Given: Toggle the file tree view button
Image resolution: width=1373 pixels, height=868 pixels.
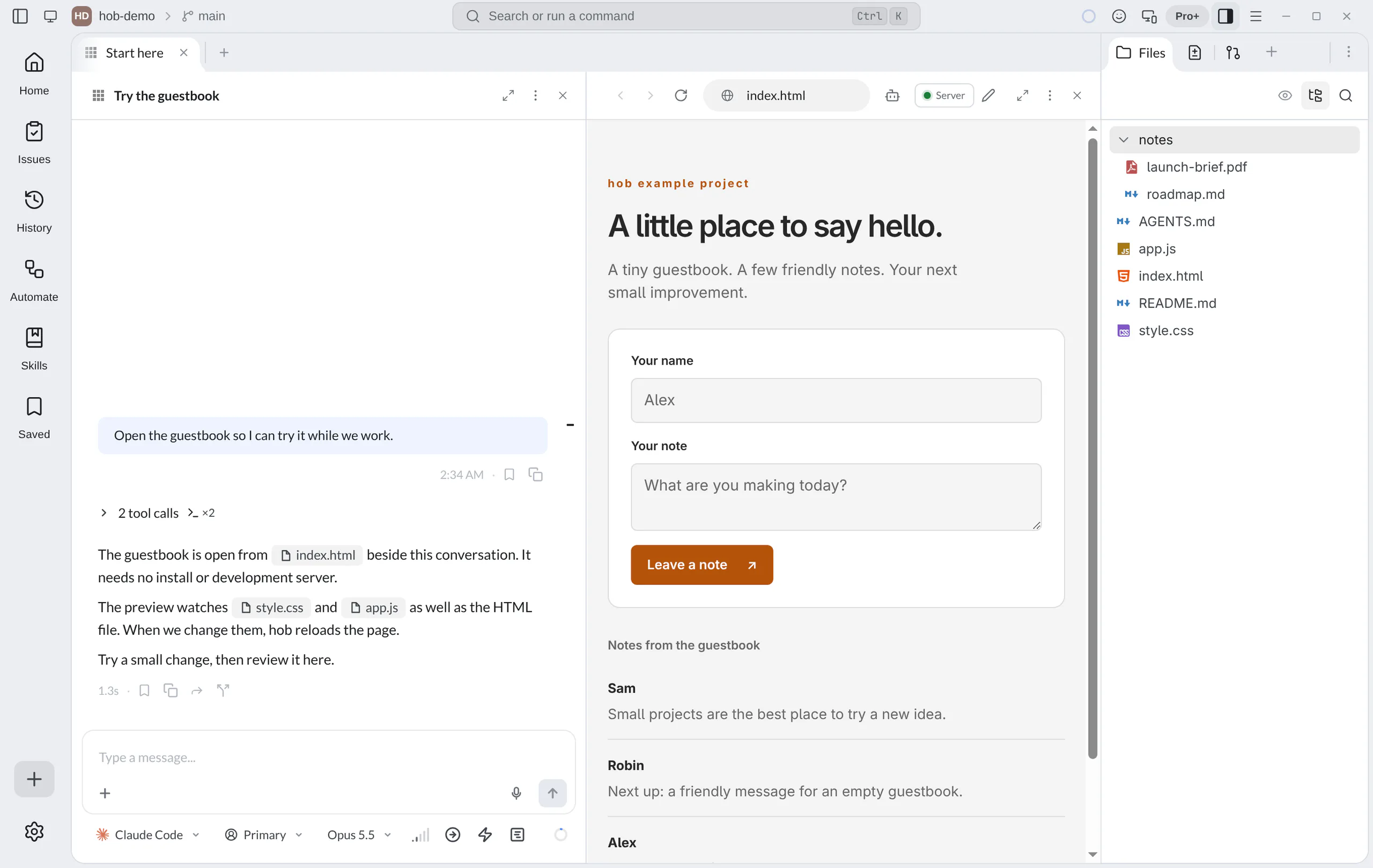Looking at the screenshot, I should [1315, 95].
